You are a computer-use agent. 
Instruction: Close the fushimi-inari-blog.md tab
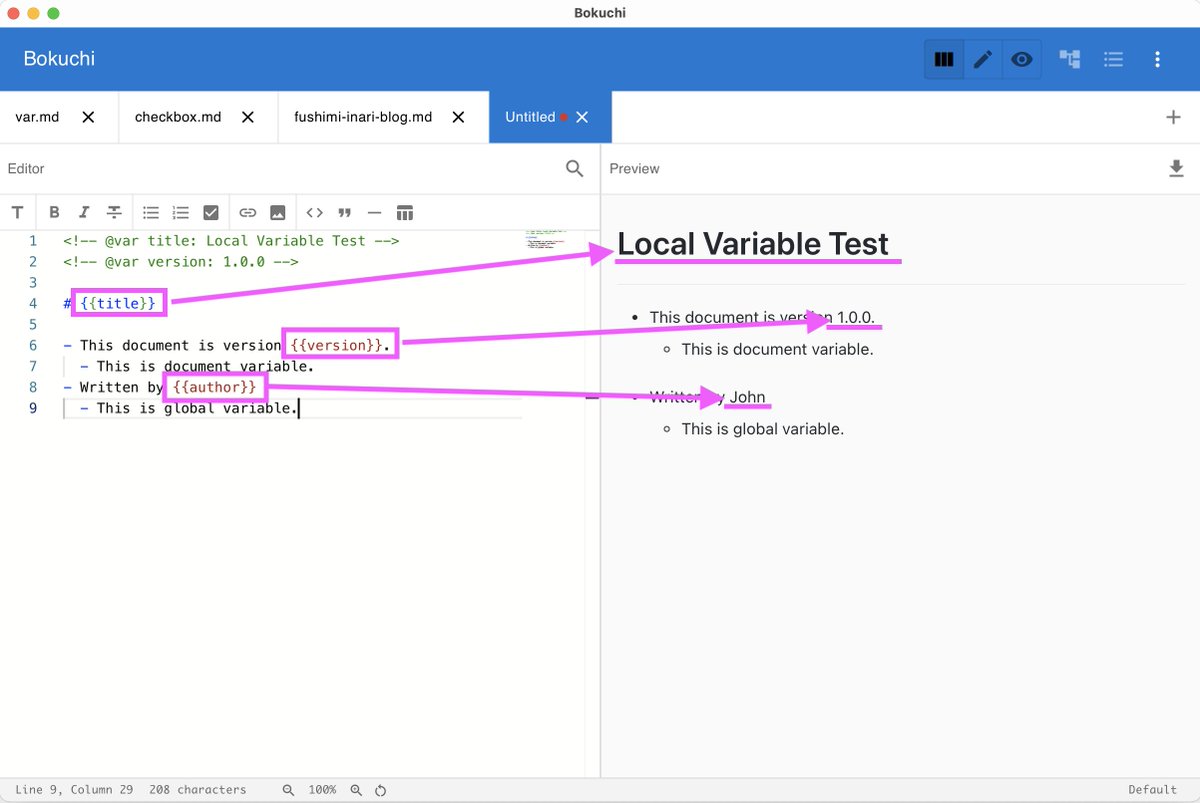(x=458, y=117)
